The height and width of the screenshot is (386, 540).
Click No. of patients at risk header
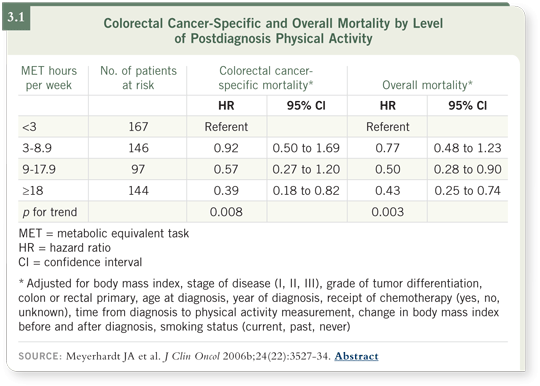[138, 78]
